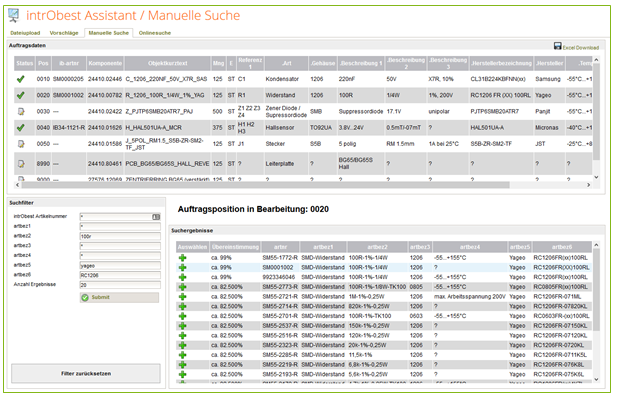
Task: Click the Suchergebnisse scrollbar up arrow
Action: [x=597, y=245]
